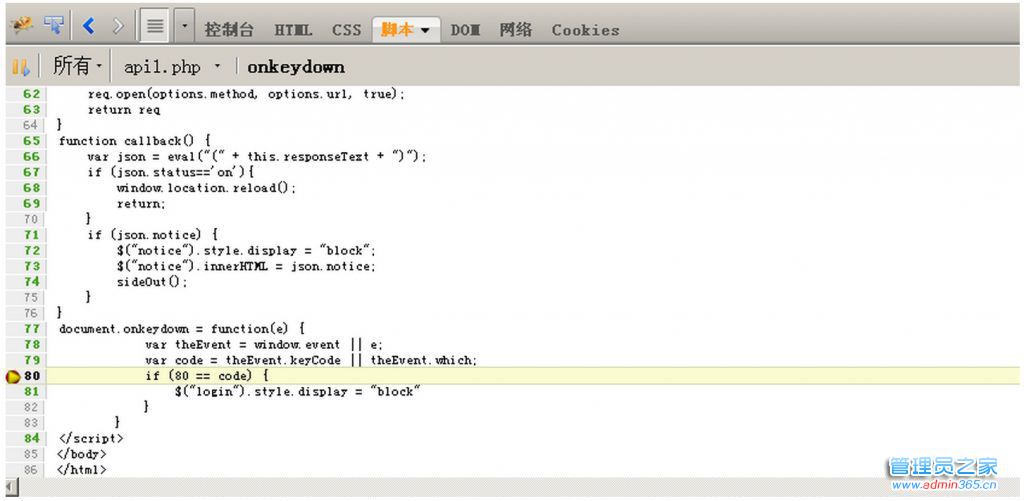
Task: Click the break-on-next pause icon
Action: (x=21, y=67)
